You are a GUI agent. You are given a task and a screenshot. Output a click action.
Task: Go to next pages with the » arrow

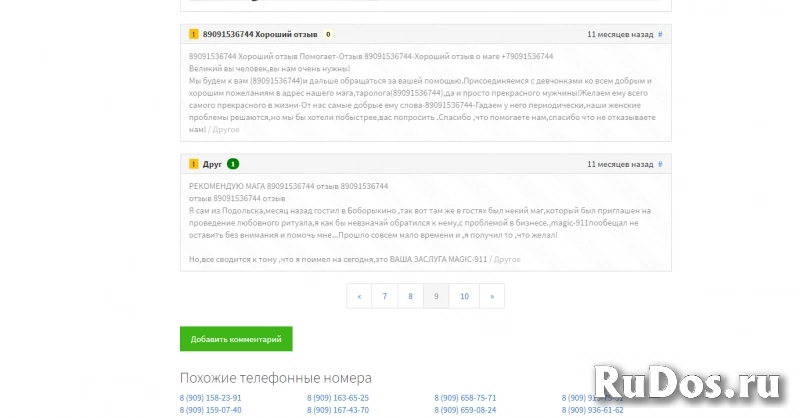coord(491,296)
